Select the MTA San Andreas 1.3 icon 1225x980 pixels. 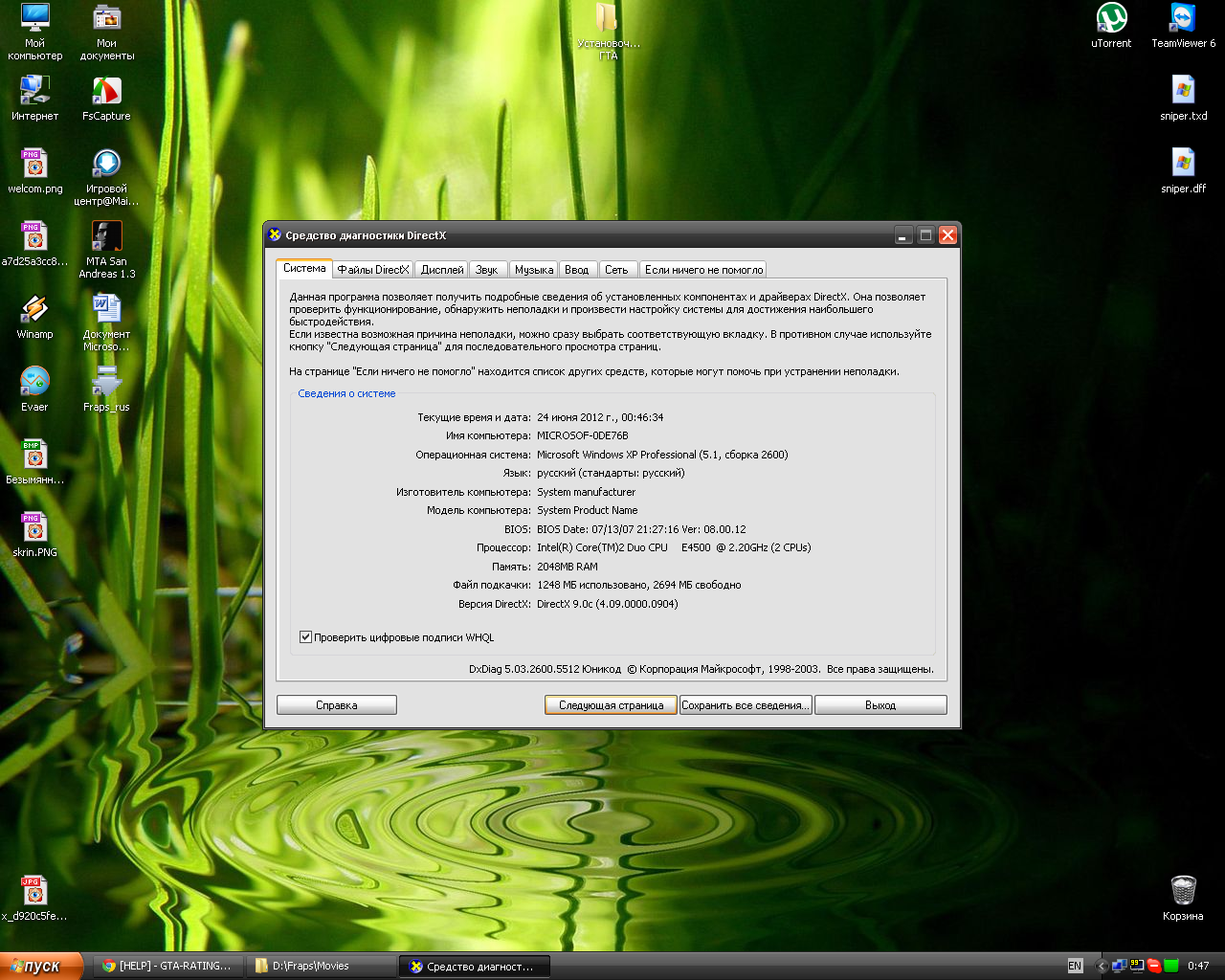point(106,250)
